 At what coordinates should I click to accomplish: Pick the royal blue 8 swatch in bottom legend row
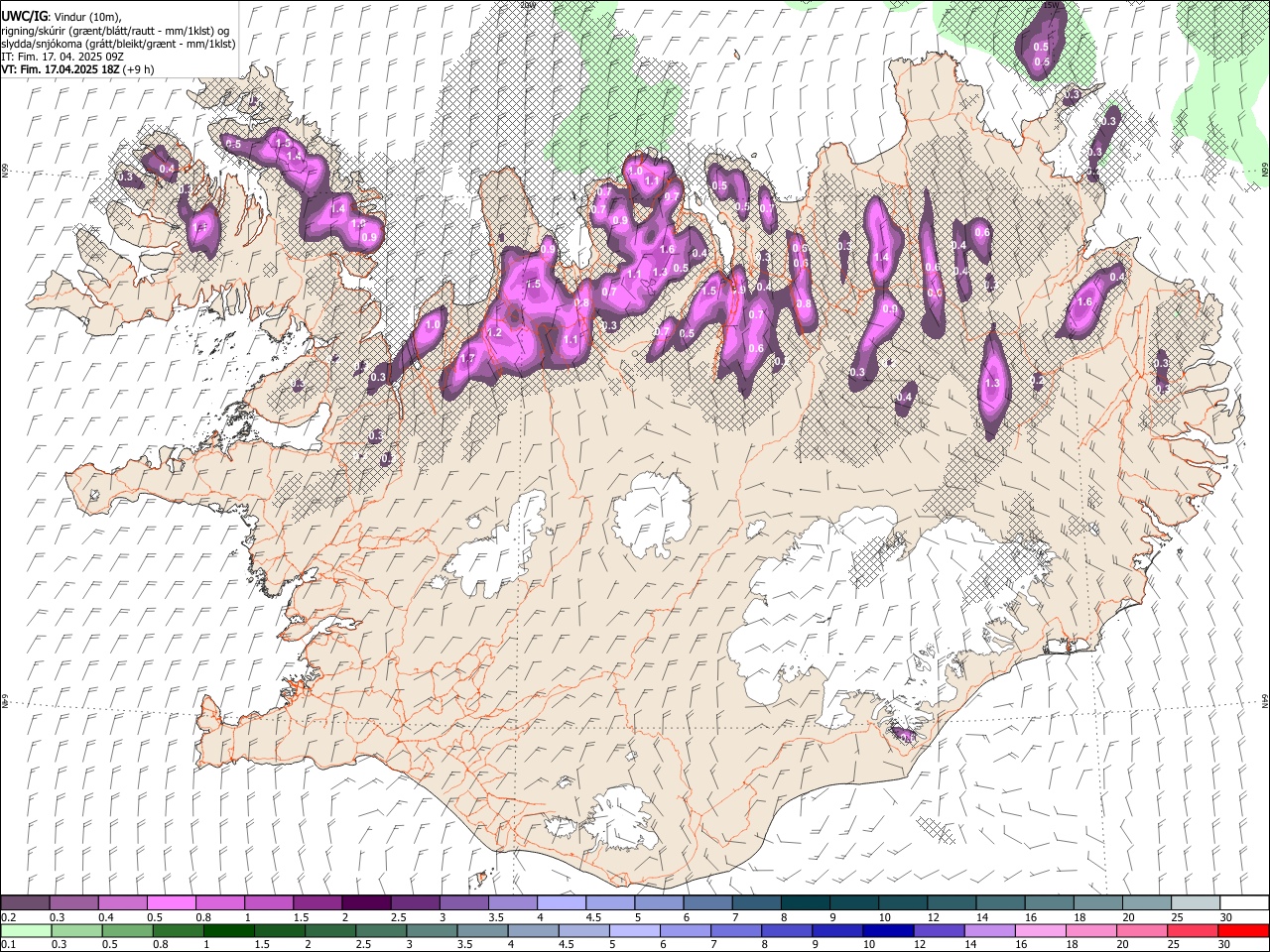coord(787,930)
